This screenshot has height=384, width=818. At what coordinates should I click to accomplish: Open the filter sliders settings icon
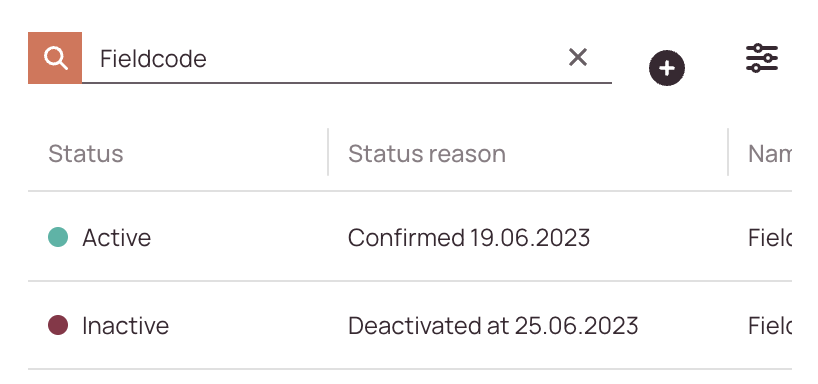tap(762, 58)
